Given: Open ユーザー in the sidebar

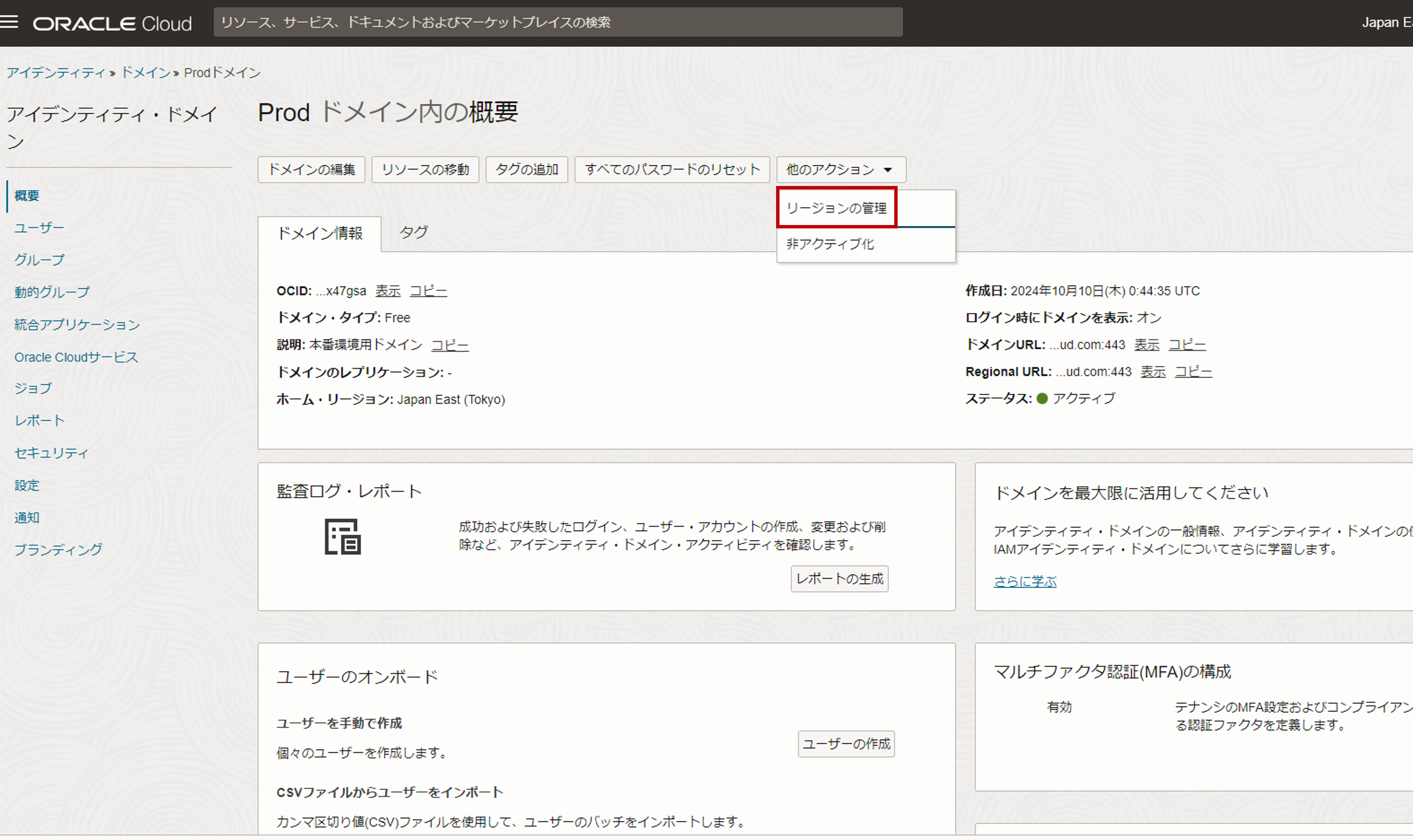Looking at the screenshot, I should 39,228.
